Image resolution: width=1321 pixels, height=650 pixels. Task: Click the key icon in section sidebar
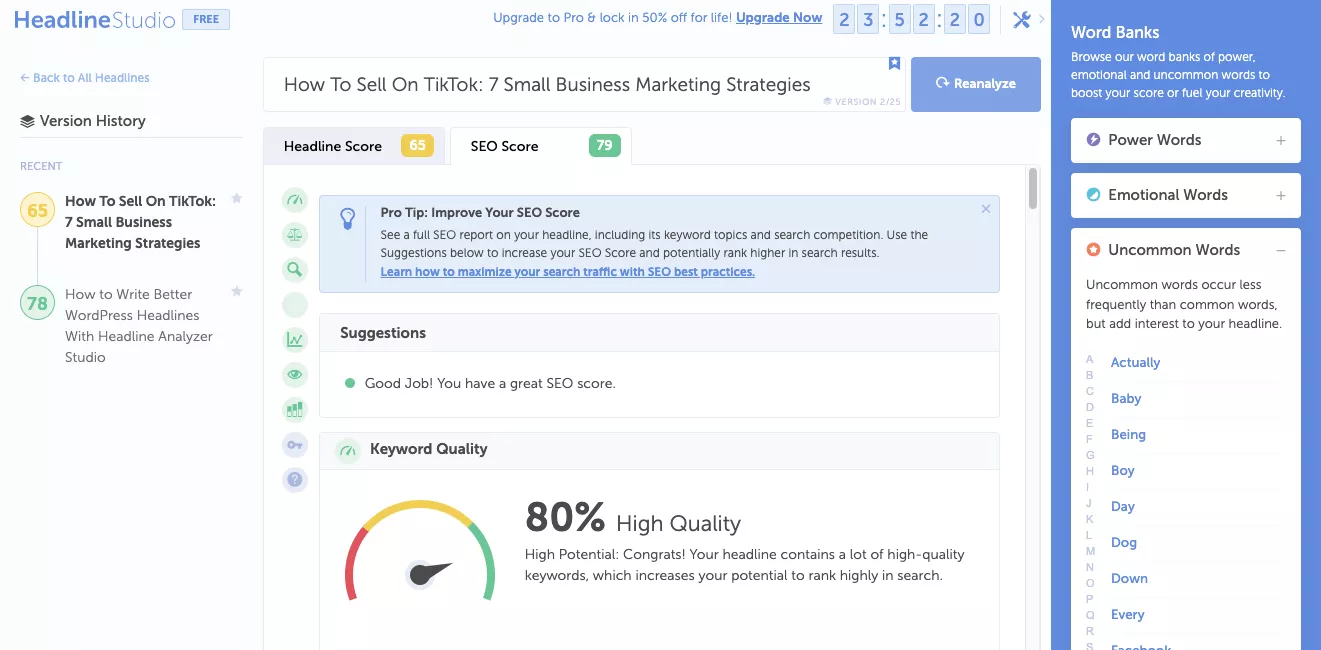(294, 445)
